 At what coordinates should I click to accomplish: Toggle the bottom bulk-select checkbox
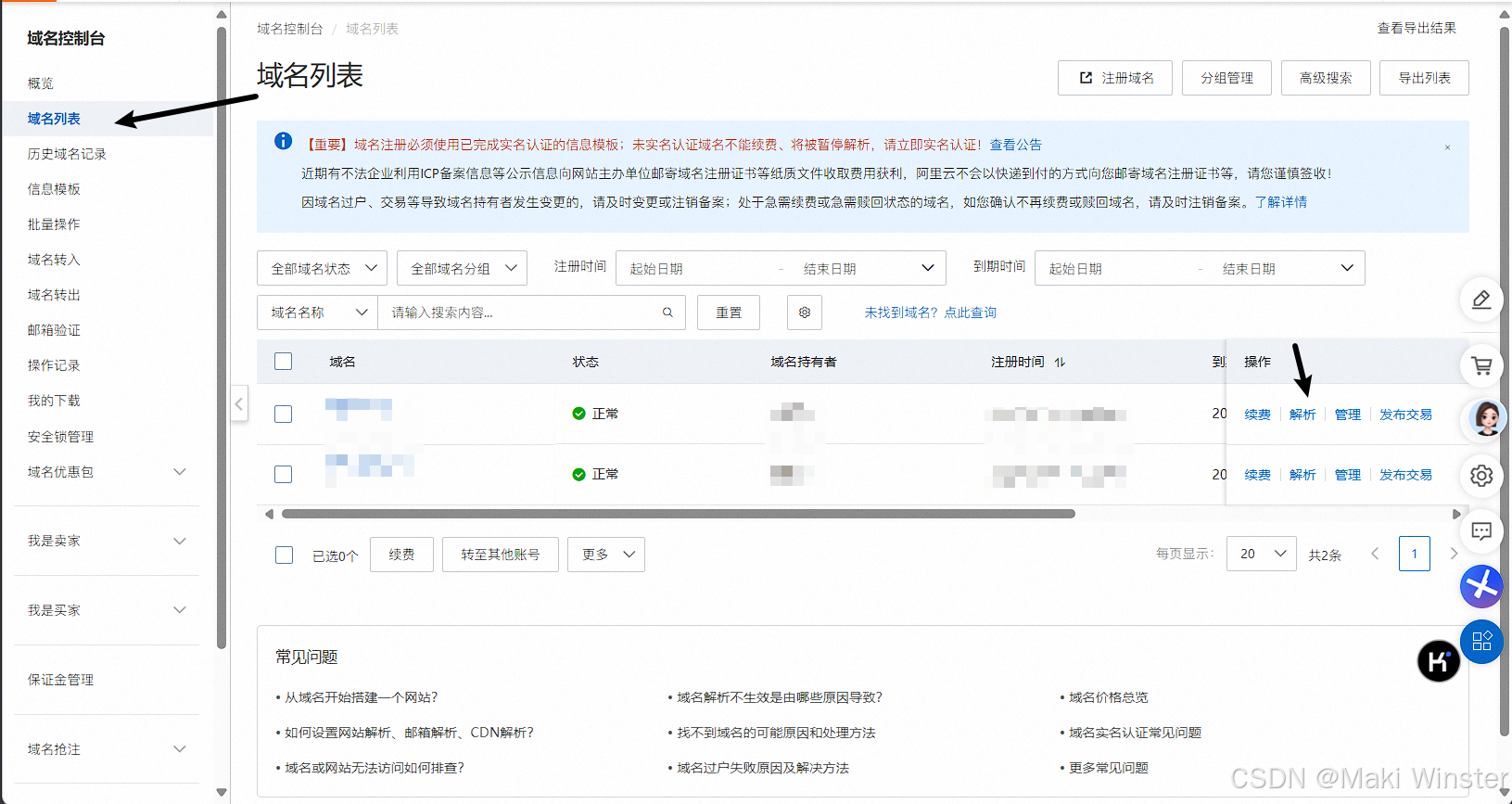[285, 555]
